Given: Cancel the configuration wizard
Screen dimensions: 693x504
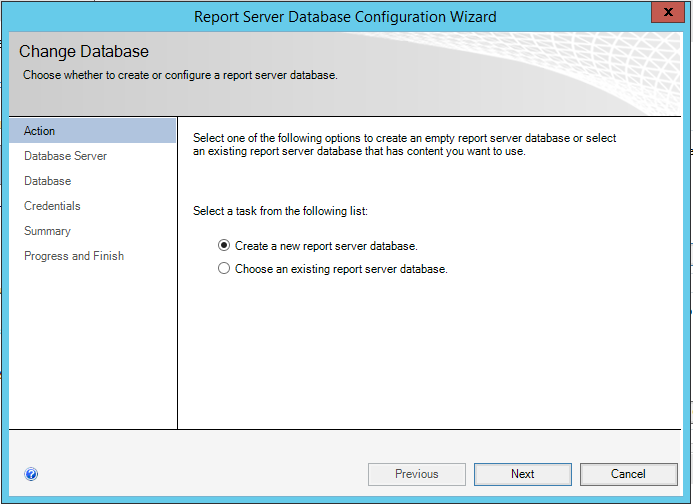Looking at the screenshot, I should [628, 474].
